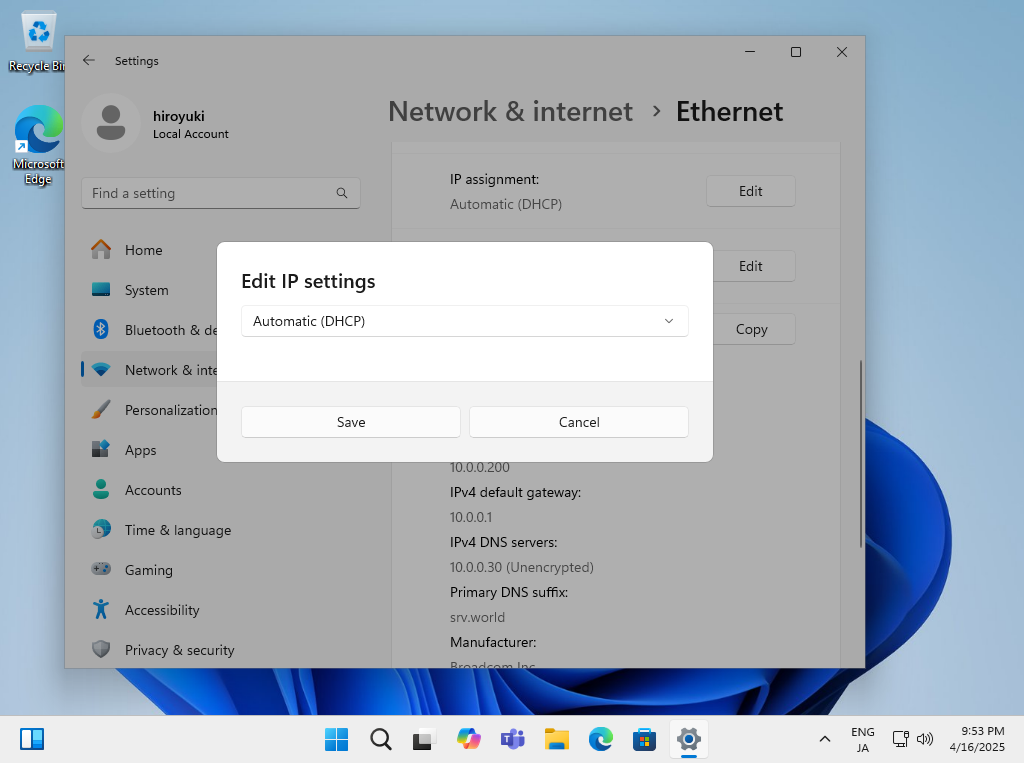The image size is (1024, 763).
Task: Click the 10.0.0.30 (Unencrypted) DNS value
Action: [522, 567]
